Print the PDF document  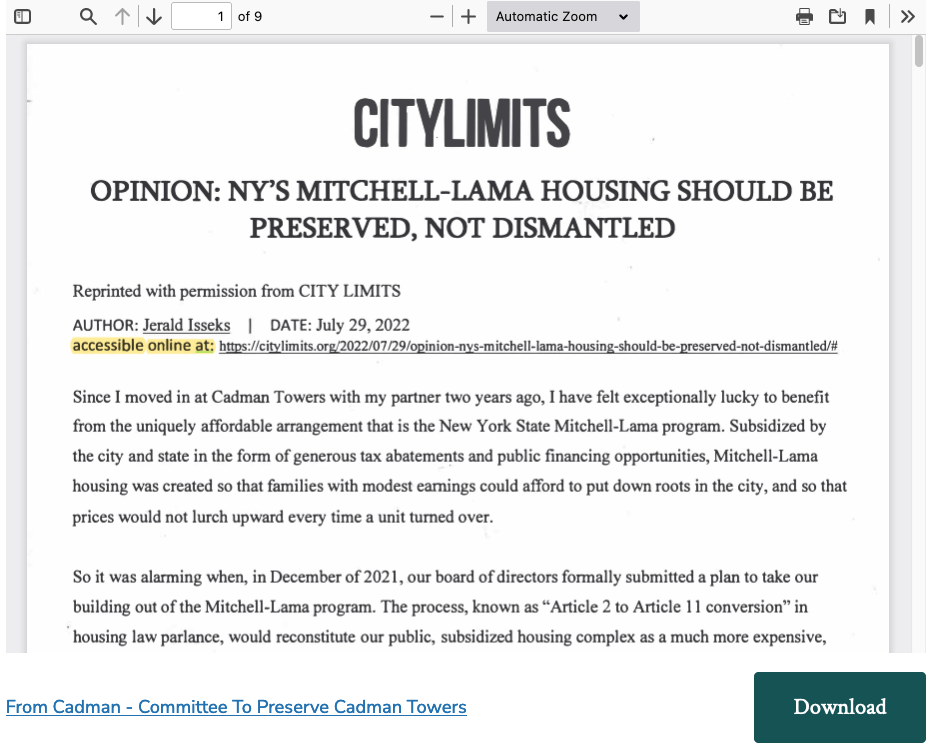point(804,17)
